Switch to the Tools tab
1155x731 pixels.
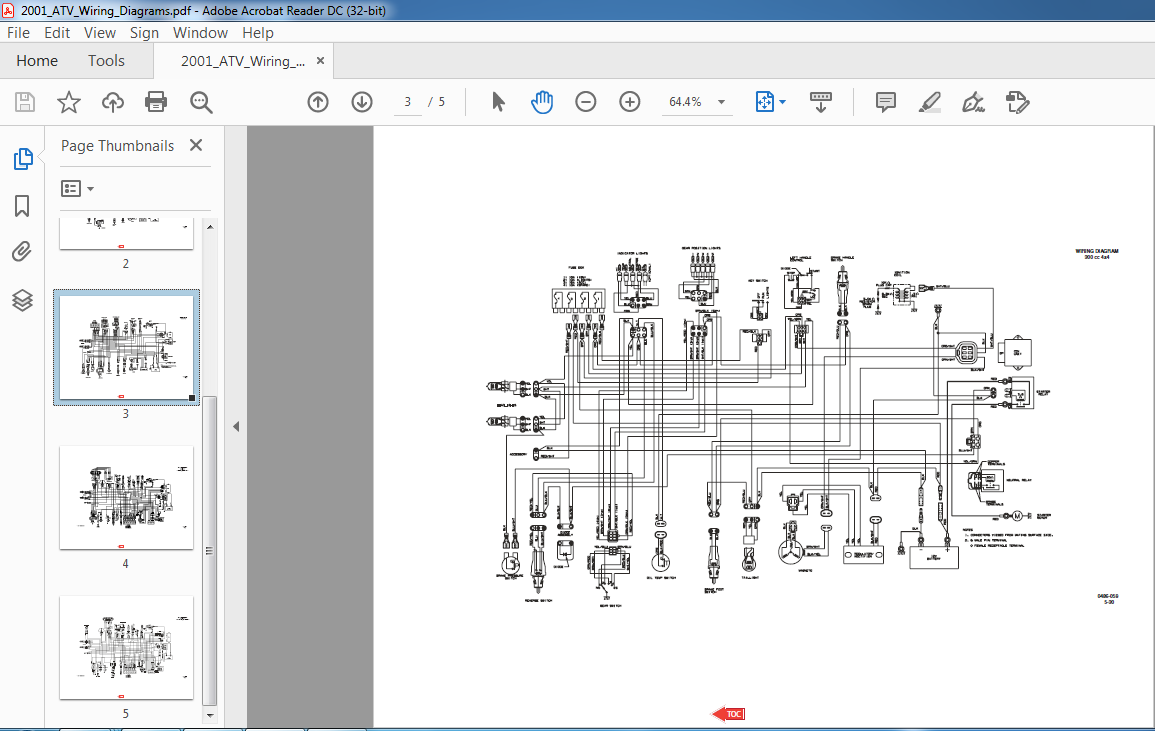[x=106, y=60]
